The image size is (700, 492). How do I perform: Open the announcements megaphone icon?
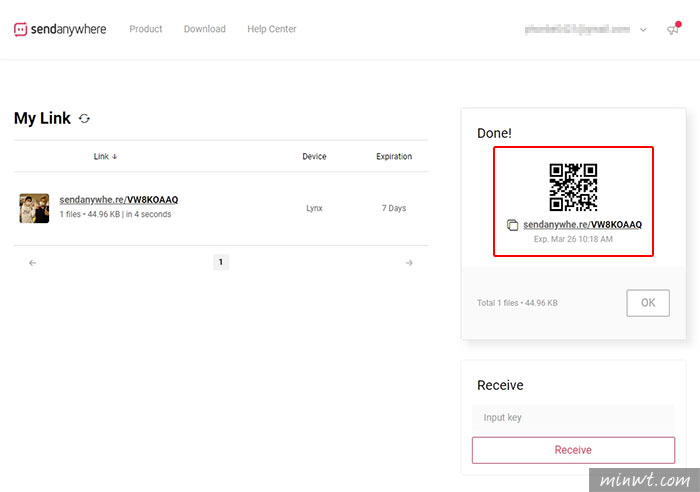tap(673, 29)
